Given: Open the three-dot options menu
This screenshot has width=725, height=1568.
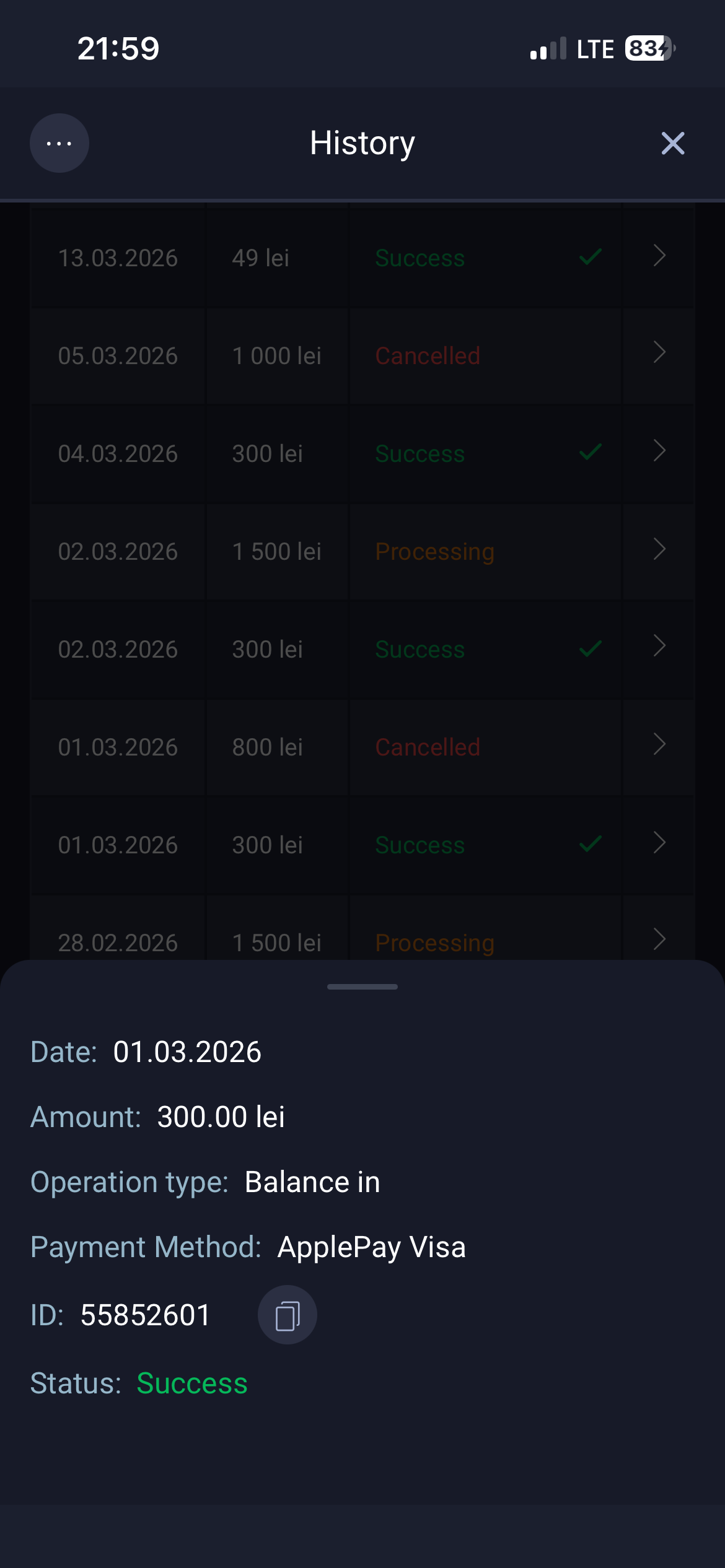Looking at the screenshot, I should (x=59, y=143).
